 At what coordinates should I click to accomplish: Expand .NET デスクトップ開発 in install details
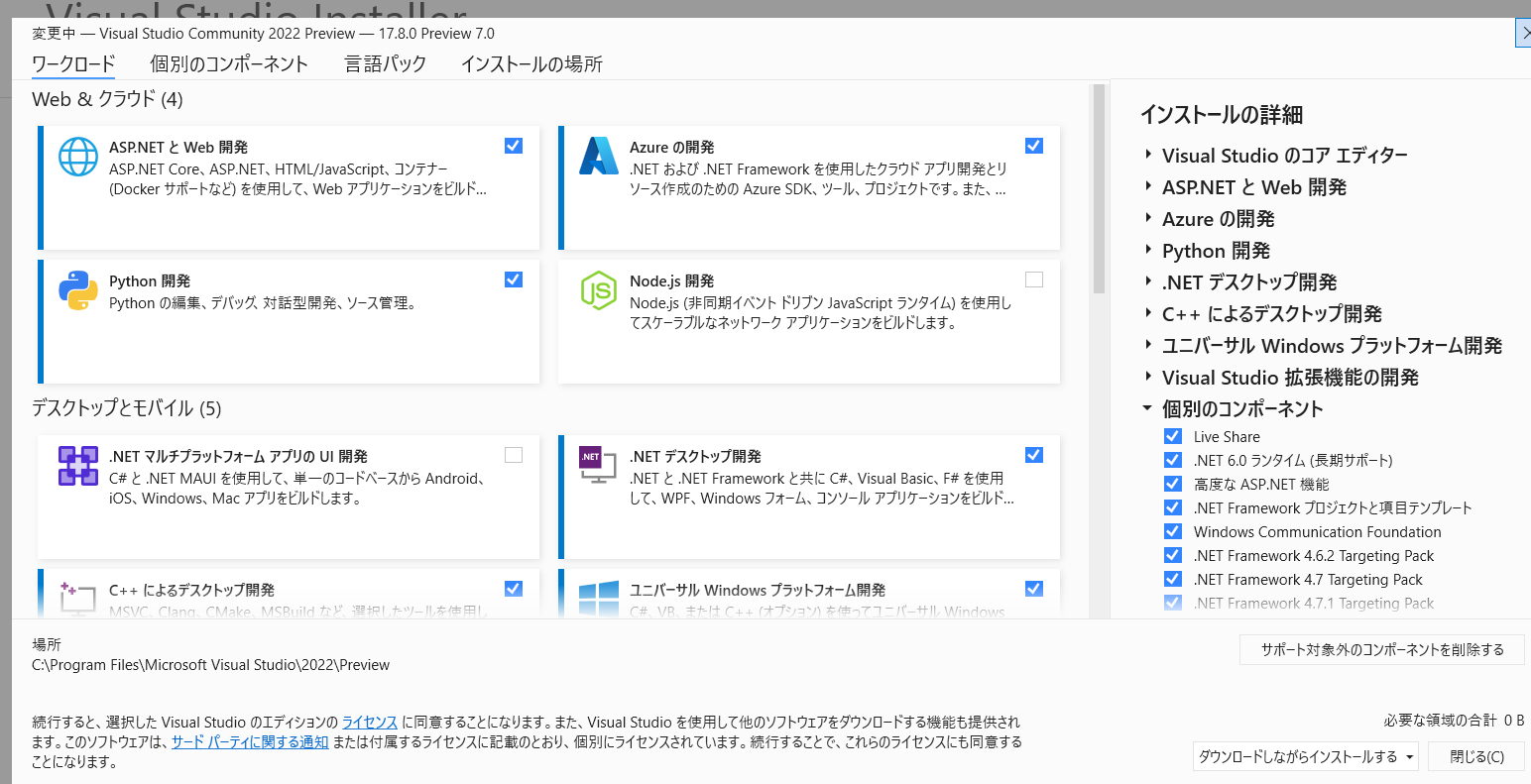pos(1148,281)
